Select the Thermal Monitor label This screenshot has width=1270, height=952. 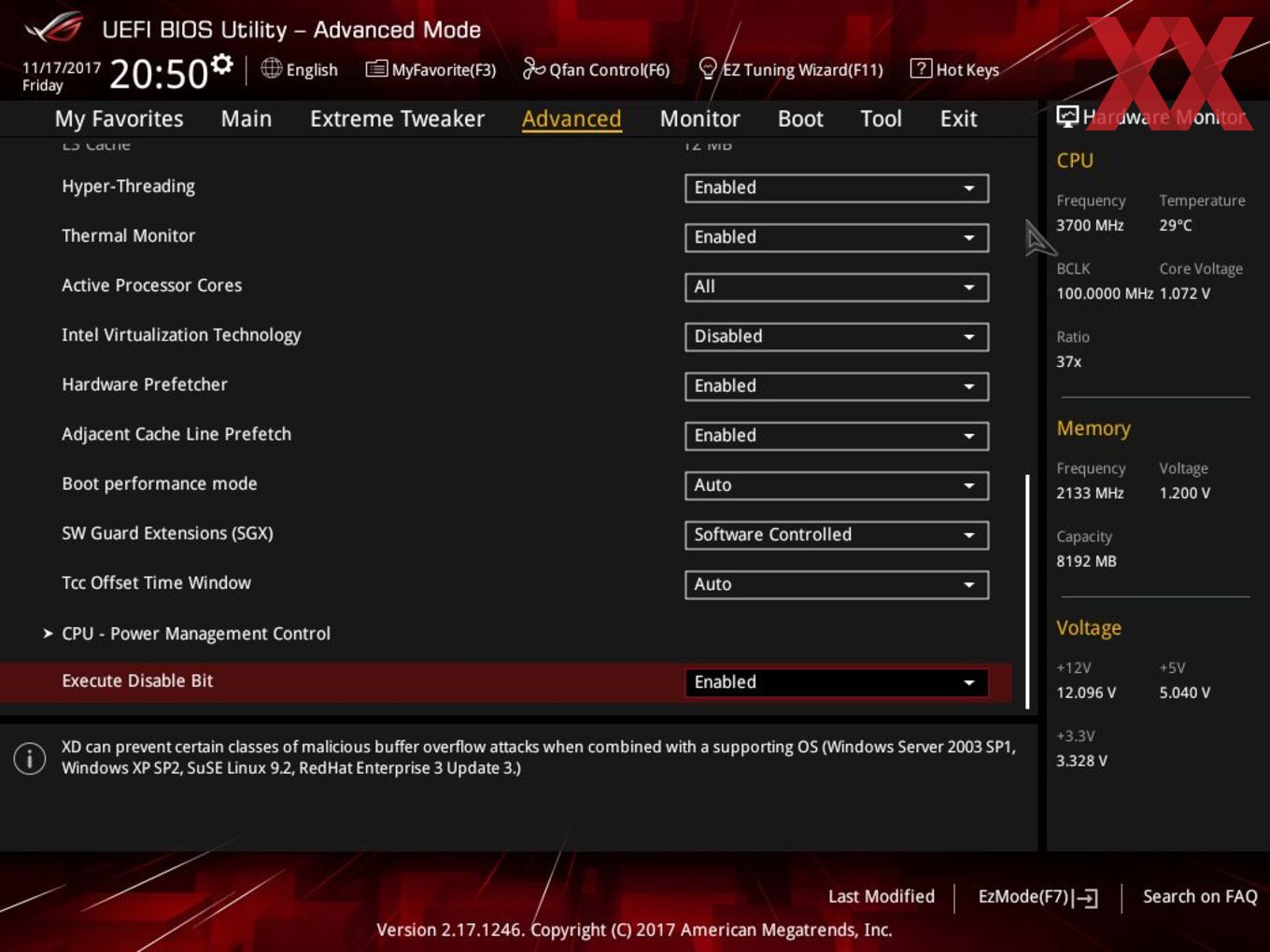click(129, 235)
